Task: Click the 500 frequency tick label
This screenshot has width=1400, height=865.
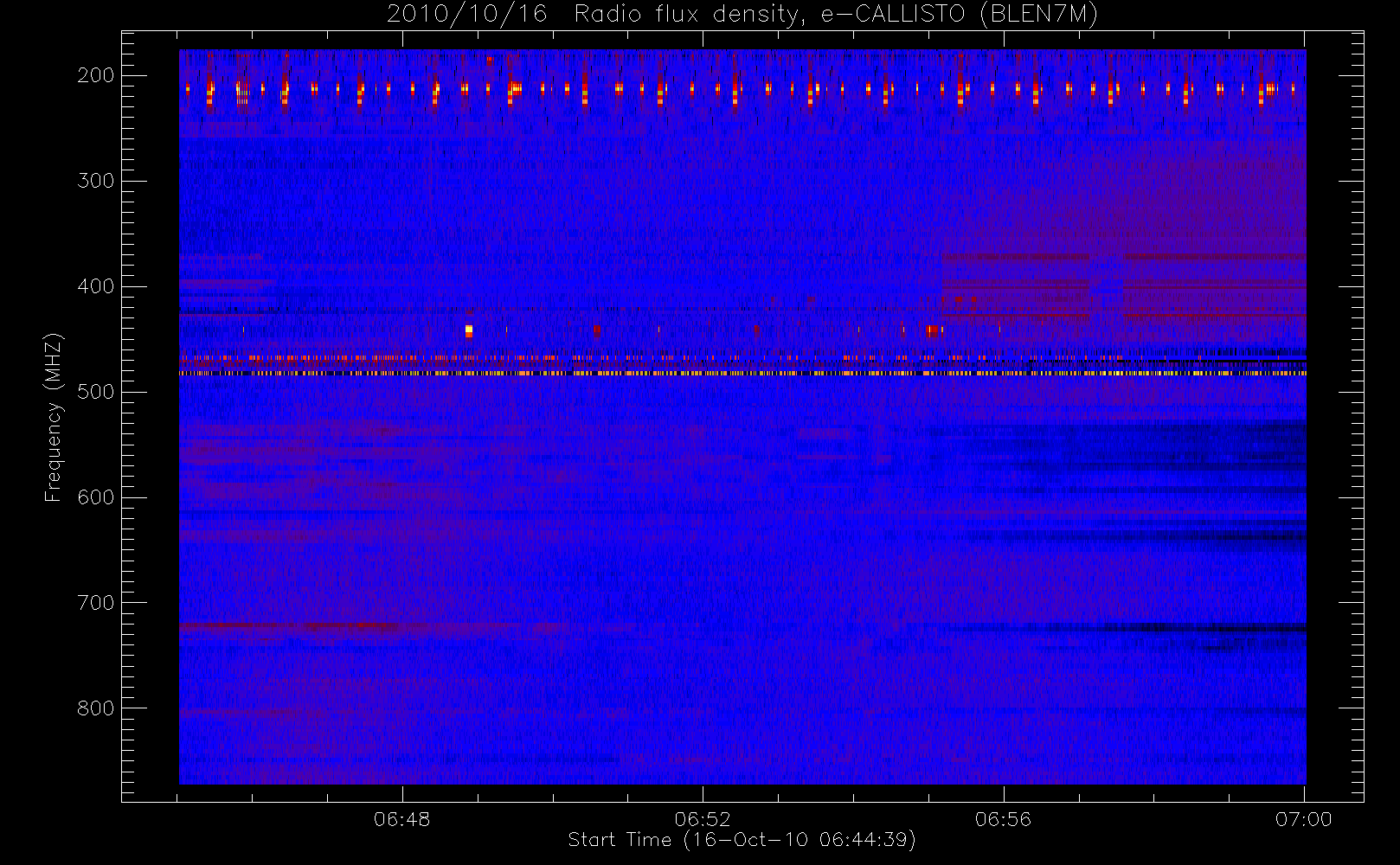Action: pos(95,392)
